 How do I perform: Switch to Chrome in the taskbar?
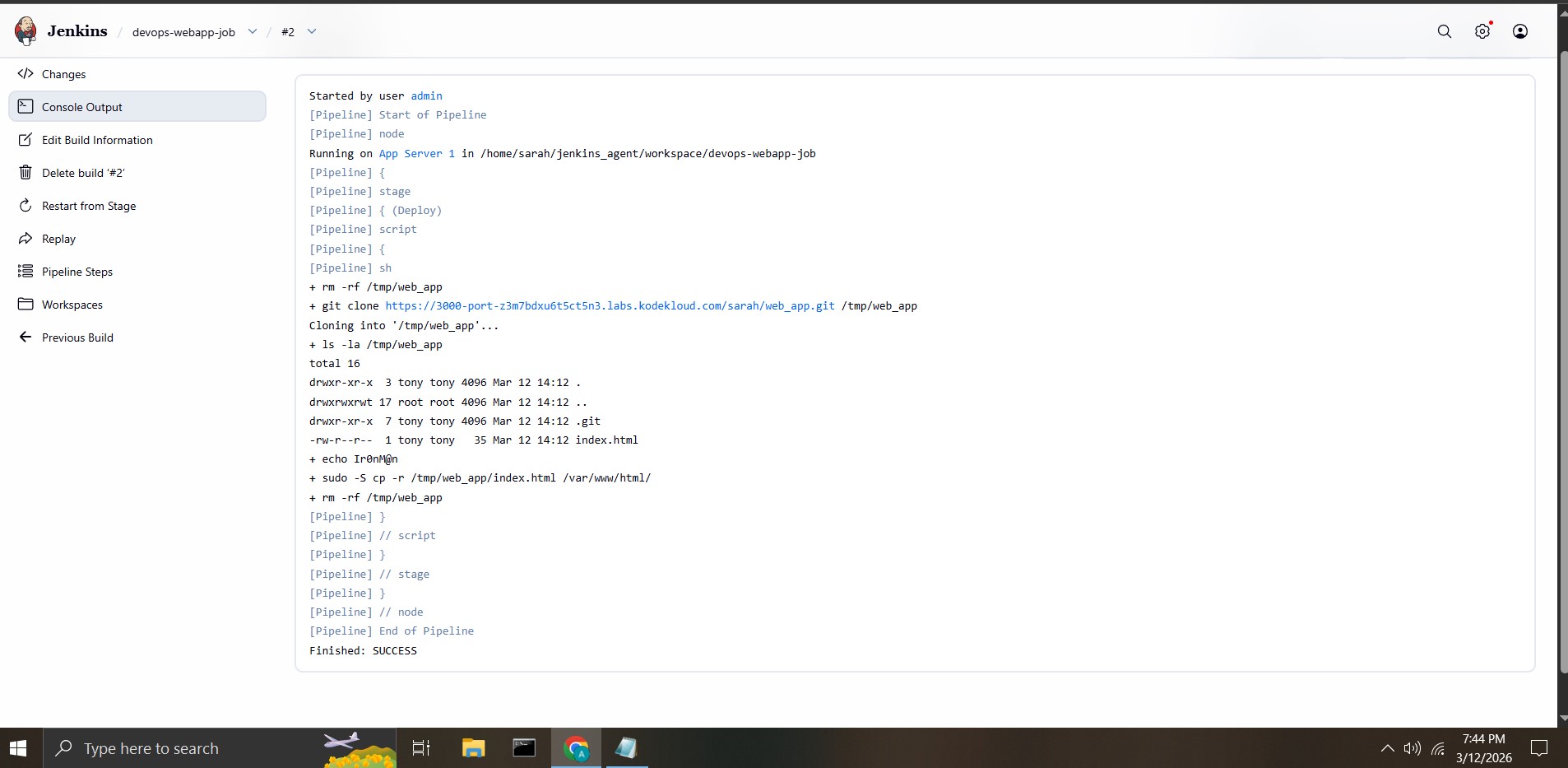click(576, 748)
